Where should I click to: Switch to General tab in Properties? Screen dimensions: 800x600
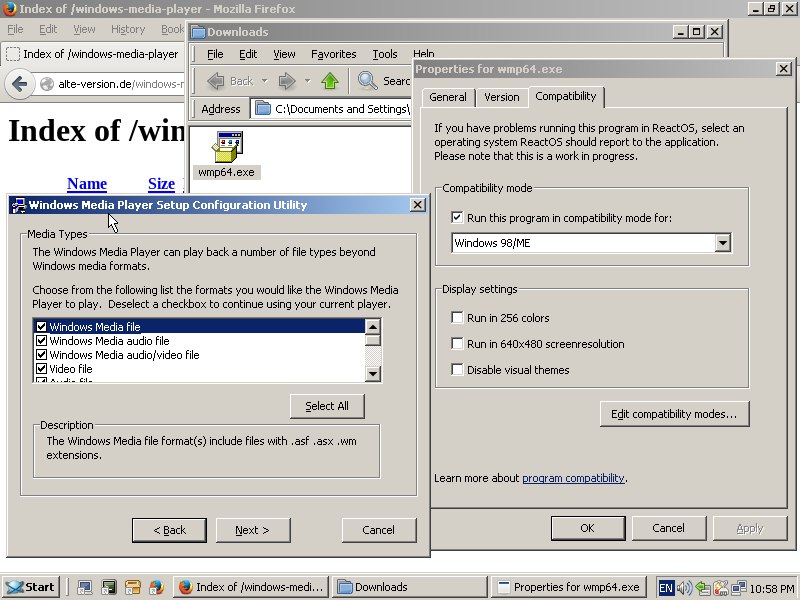click(448, 97)
